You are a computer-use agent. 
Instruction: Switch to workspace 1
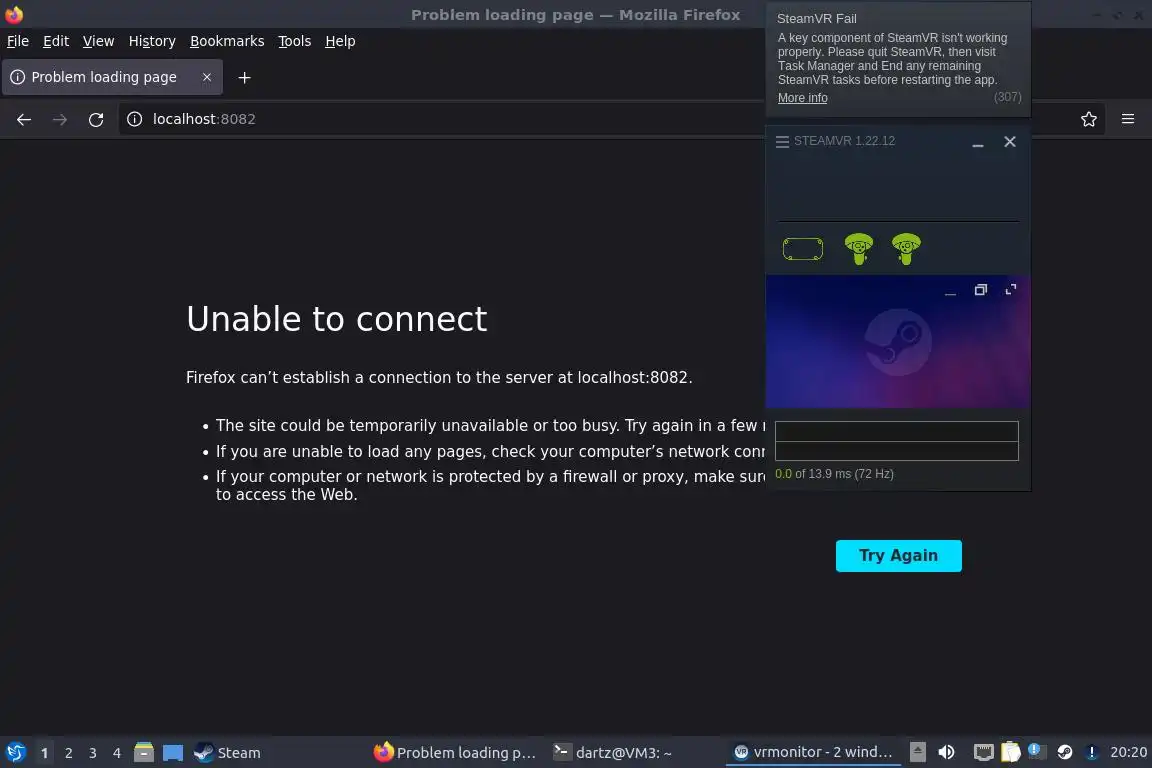tap(44, 753)
